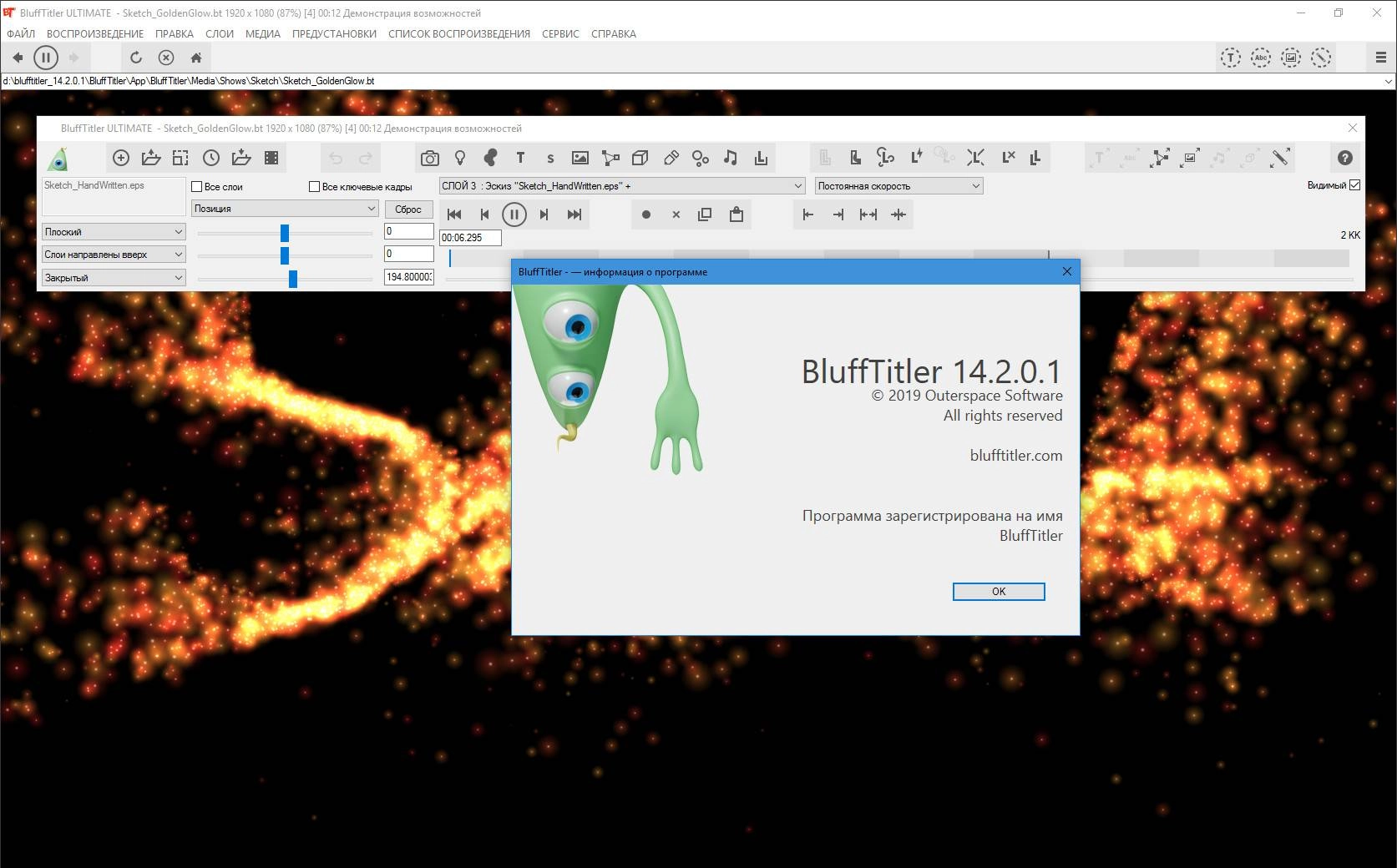This screenshot has height=868, width=1397.
Task: Click the Сброс reset button
Action: point(408,209)
